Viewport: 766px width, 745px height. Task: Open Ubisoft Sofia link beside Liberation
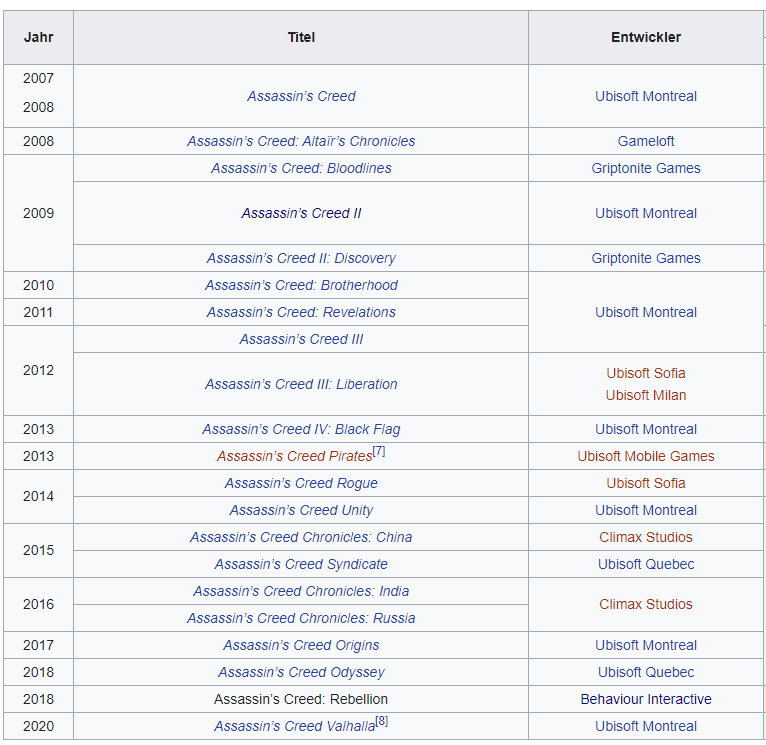click(x=646, y=373)
